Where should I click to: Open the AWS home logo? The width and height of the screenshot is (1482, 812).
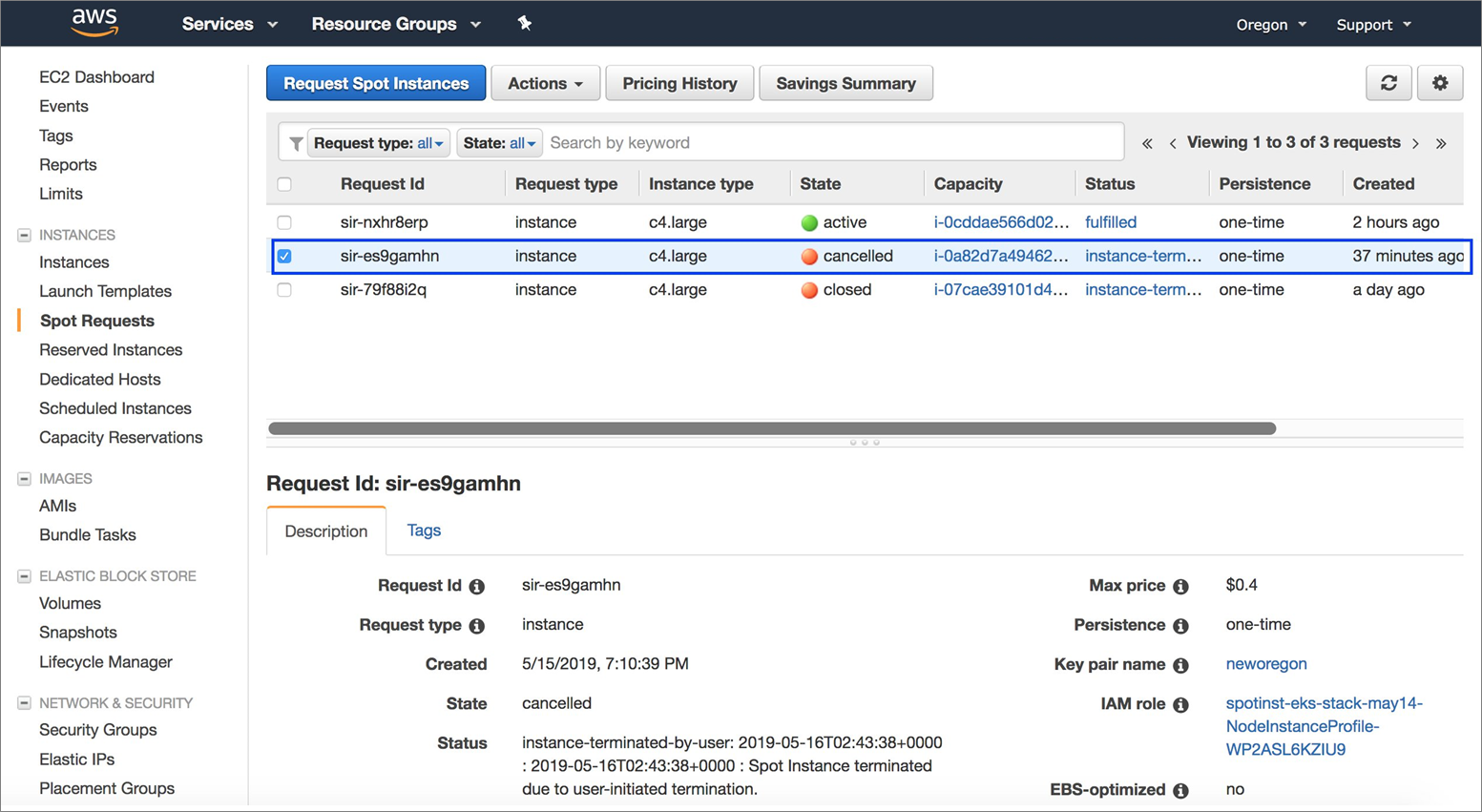click(94, 22)
